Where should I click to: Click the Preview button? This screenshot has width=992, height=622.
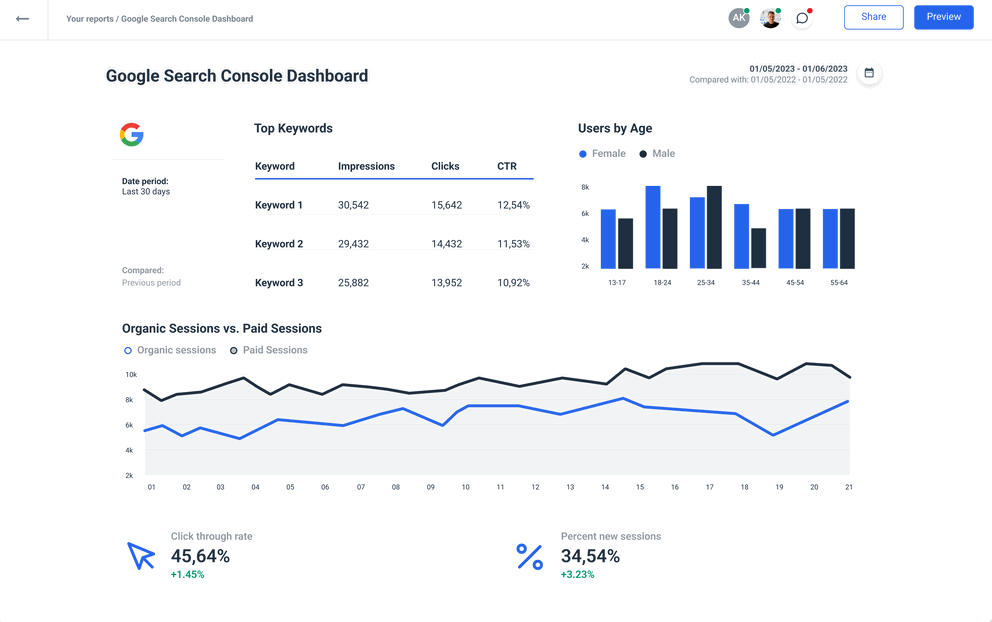(943, 17)
